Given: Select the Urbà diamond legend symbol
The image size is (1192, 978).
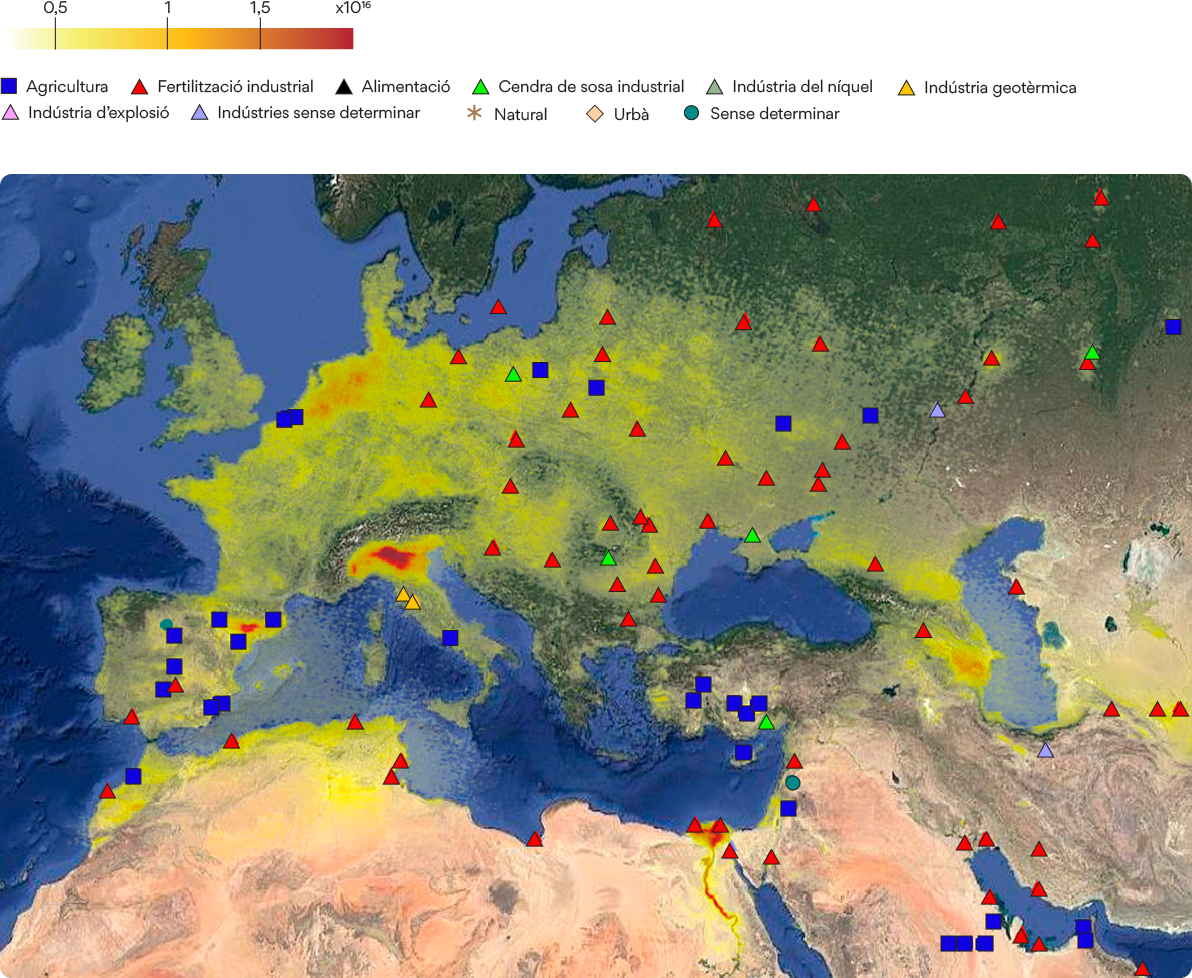Looking at the screenshot, I should click(x=595, y=114).
